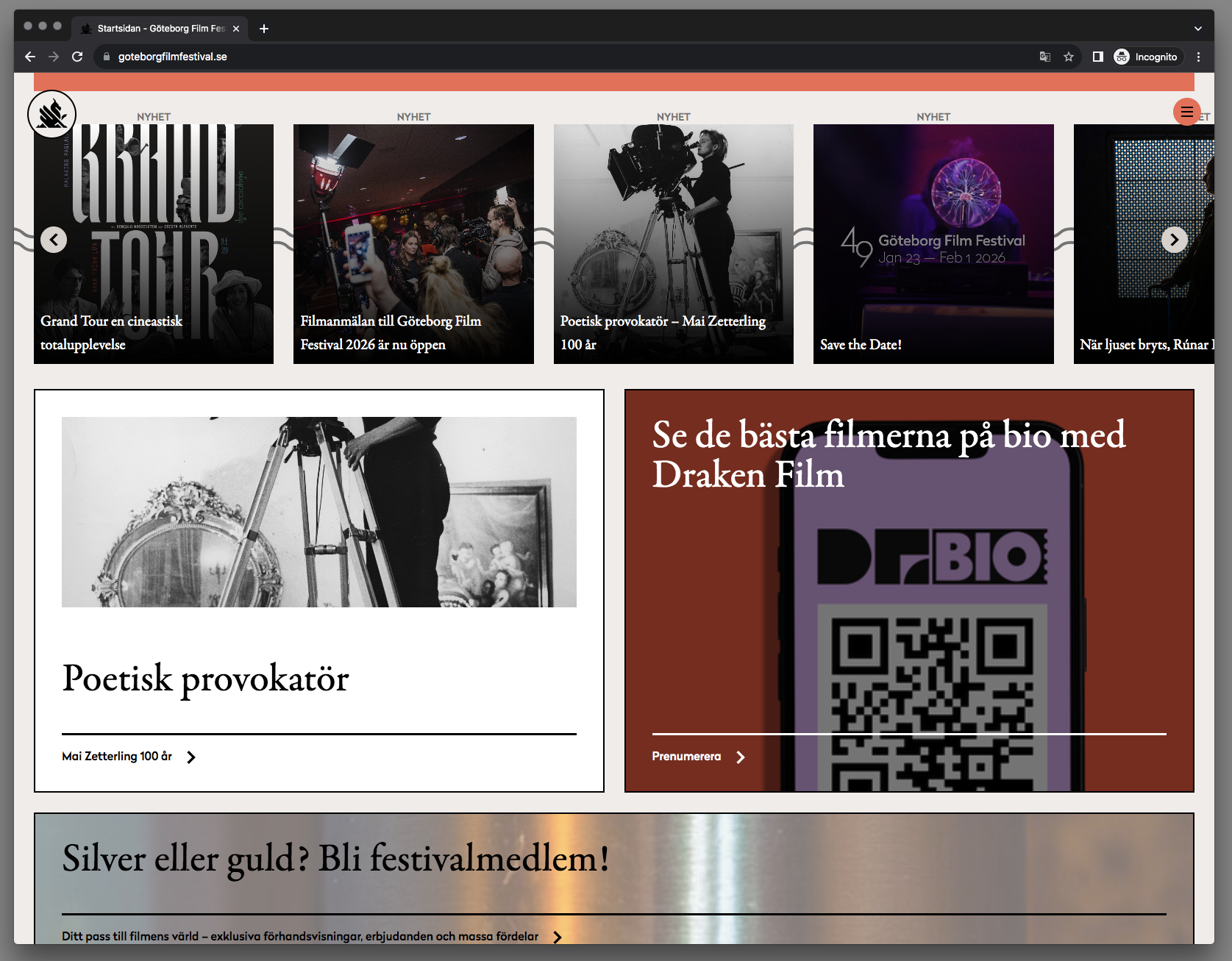The image size is (1232, 961).
Task: Click Se de bästa filmerna på bio heading
Action: click(x=889, y=454)
